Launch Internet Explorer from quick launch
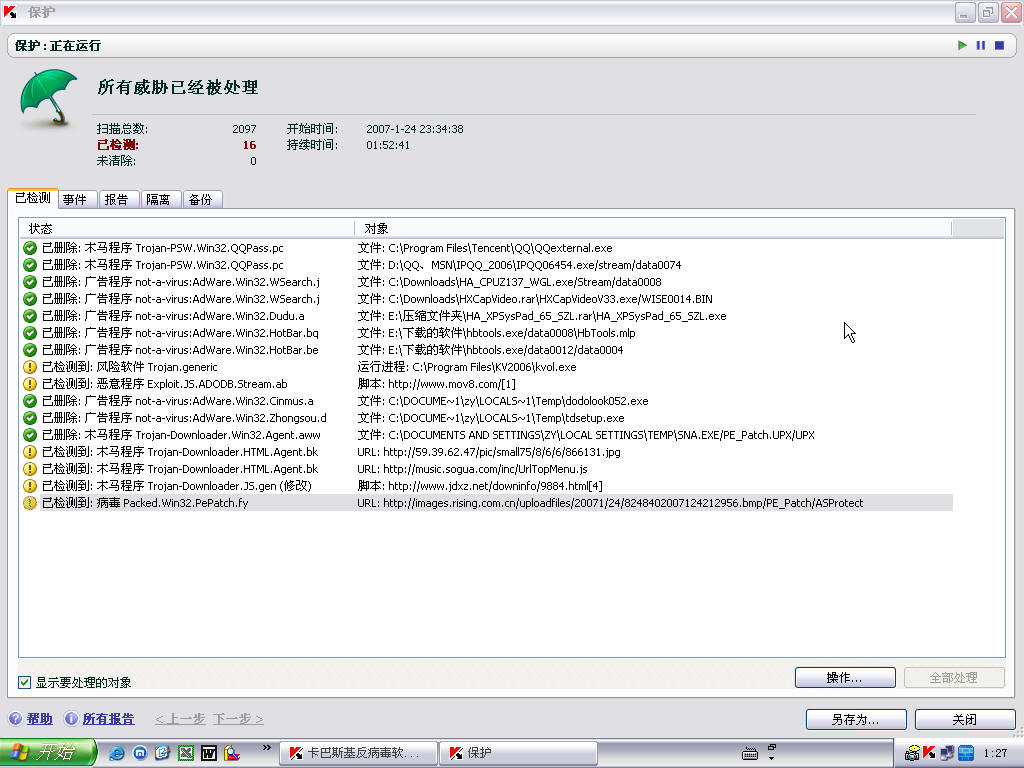The width and height of the screenshot is (1024, 768). click(x=116, y=753)
